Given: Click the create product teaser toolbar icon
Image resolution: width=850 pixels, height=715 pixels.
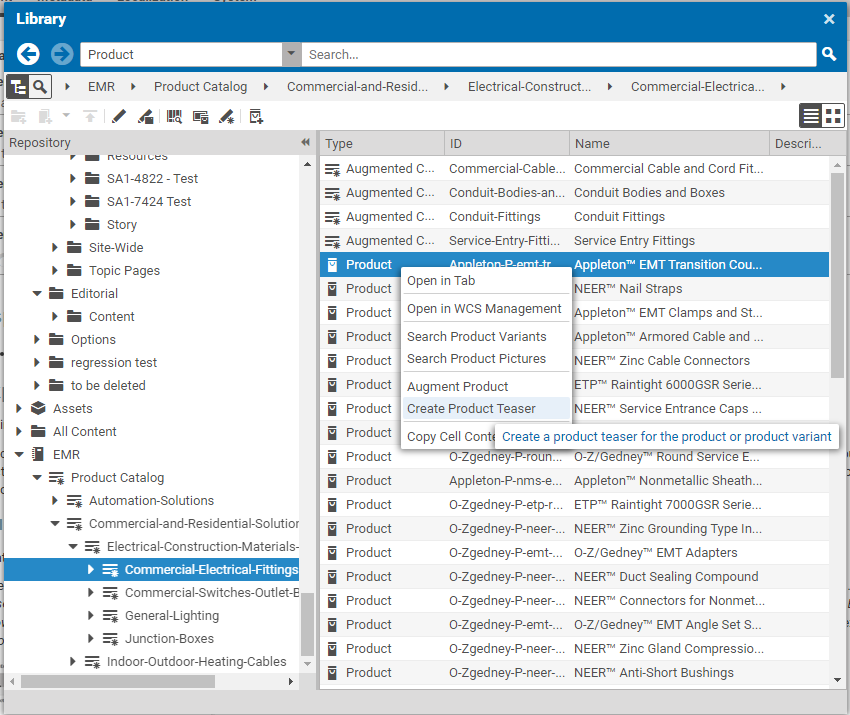Looking at the screenshot, I should [256, 117].
